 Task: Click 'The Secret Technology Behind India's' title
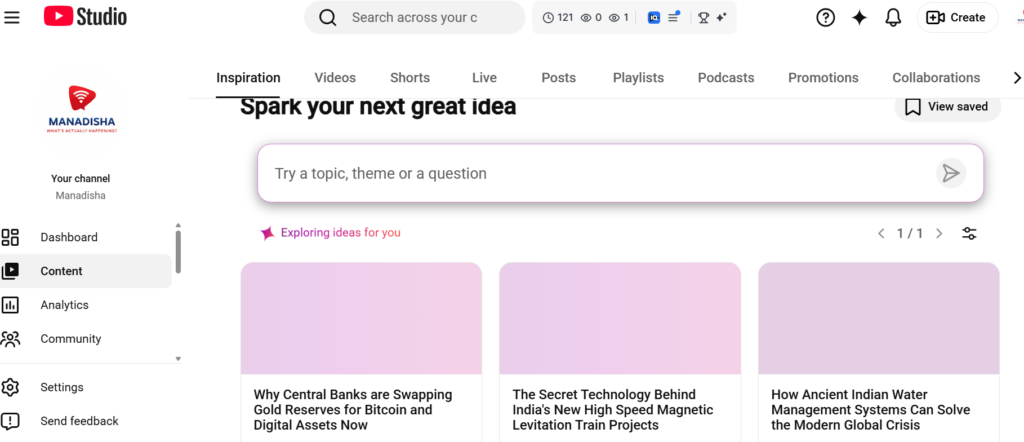(x=613, y=409)
